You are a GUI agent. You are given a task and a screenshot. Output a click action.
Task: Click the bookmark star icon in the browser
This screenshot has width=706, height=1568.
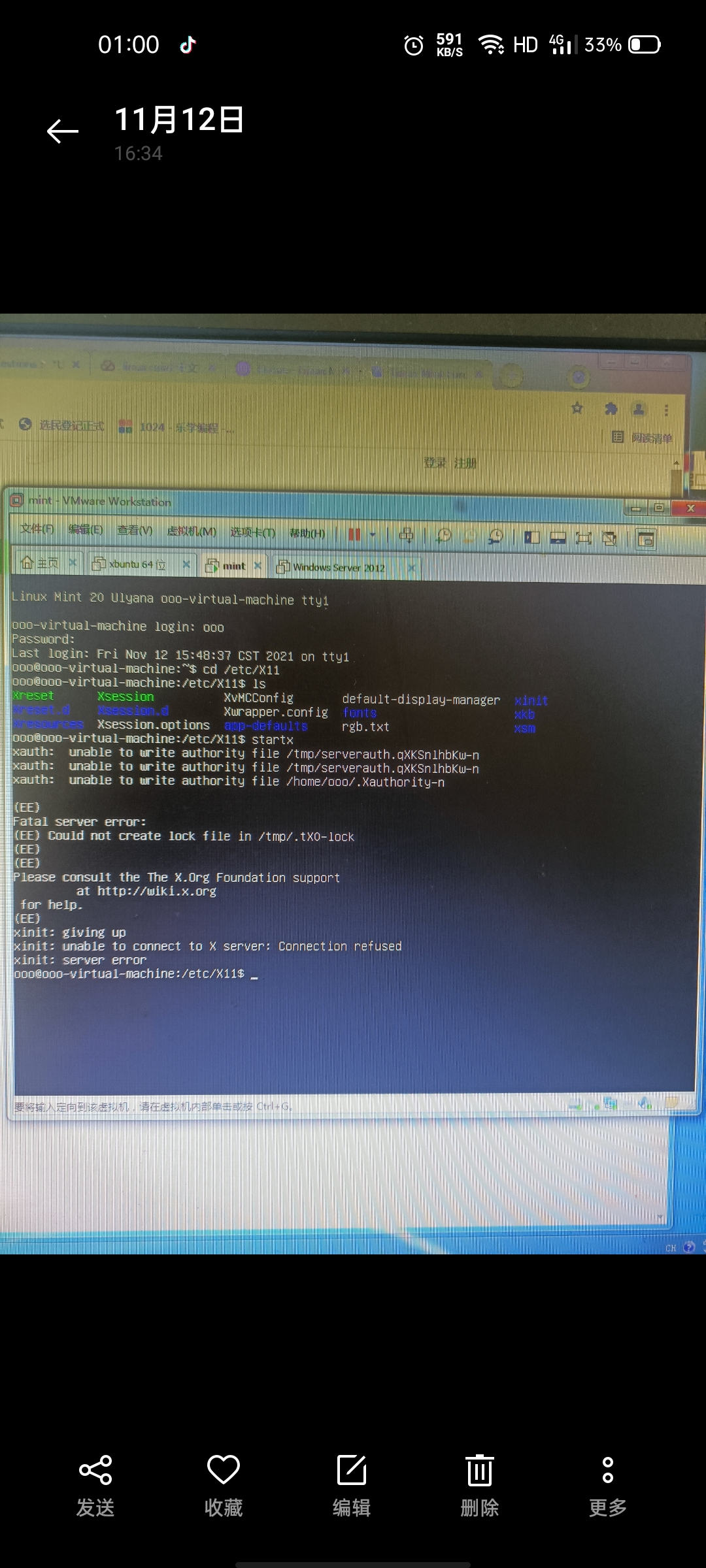pyautogui.click(x=577, y=408)
